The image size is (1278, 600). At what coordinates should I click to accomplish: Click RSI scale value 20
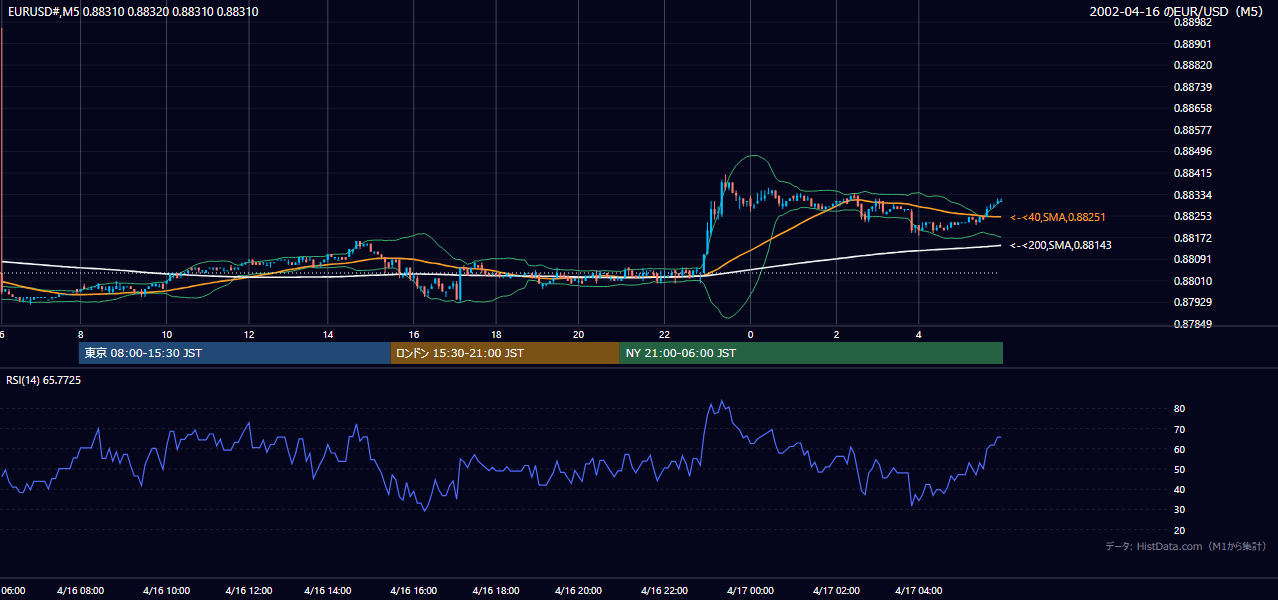click(1179, 530)
